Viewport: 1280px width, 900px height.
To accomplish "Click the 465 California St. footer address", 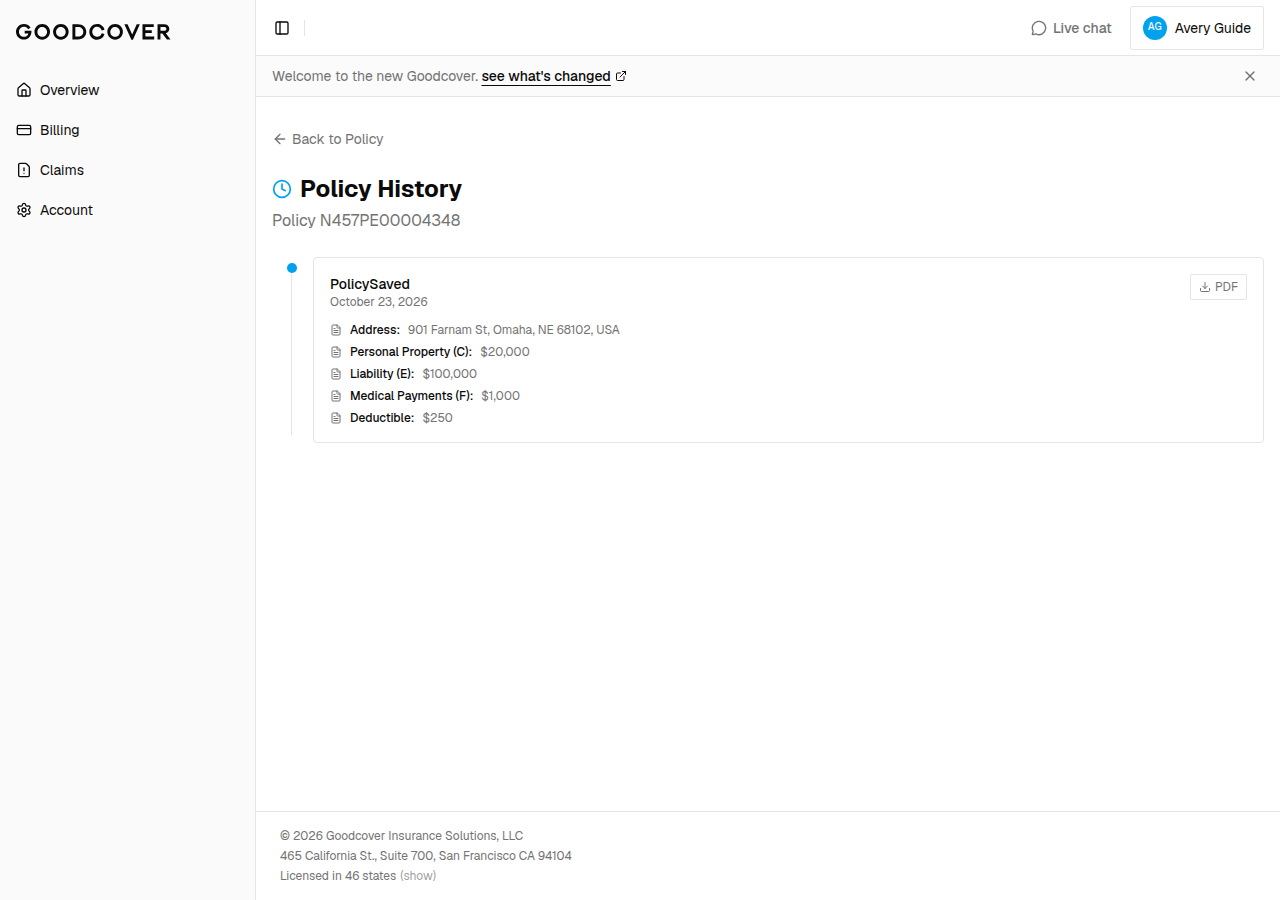I will [x=426, y=856].
